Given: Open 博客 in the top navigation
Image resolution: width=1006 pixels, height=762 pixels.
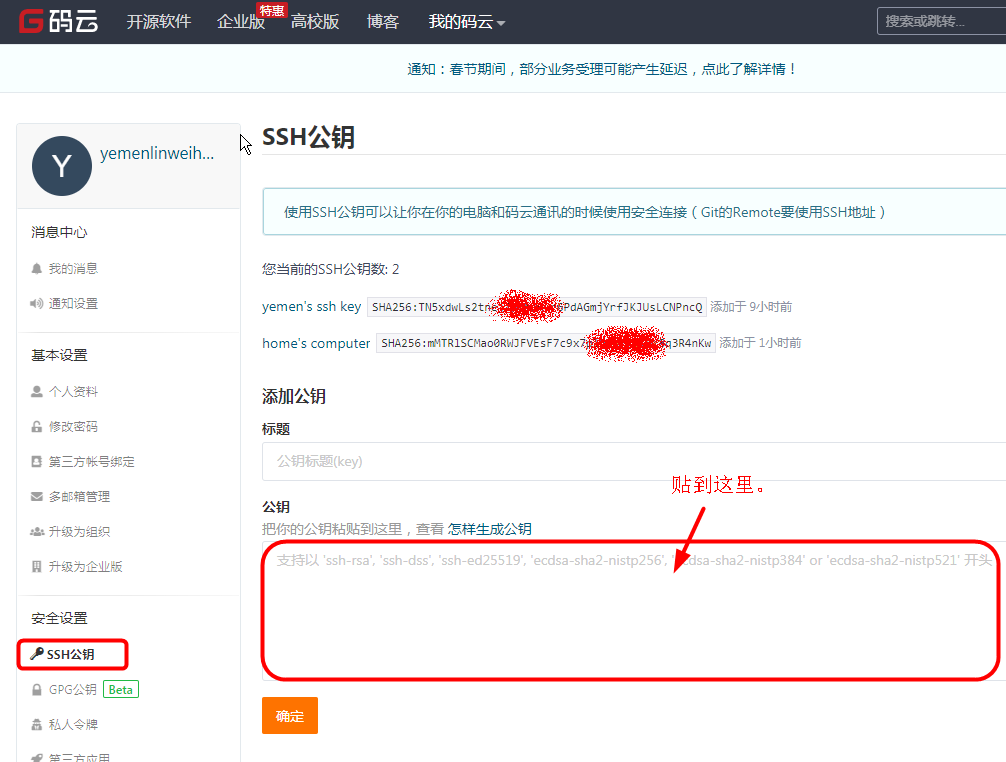Looking at the screenshot, I should point(382,22).
